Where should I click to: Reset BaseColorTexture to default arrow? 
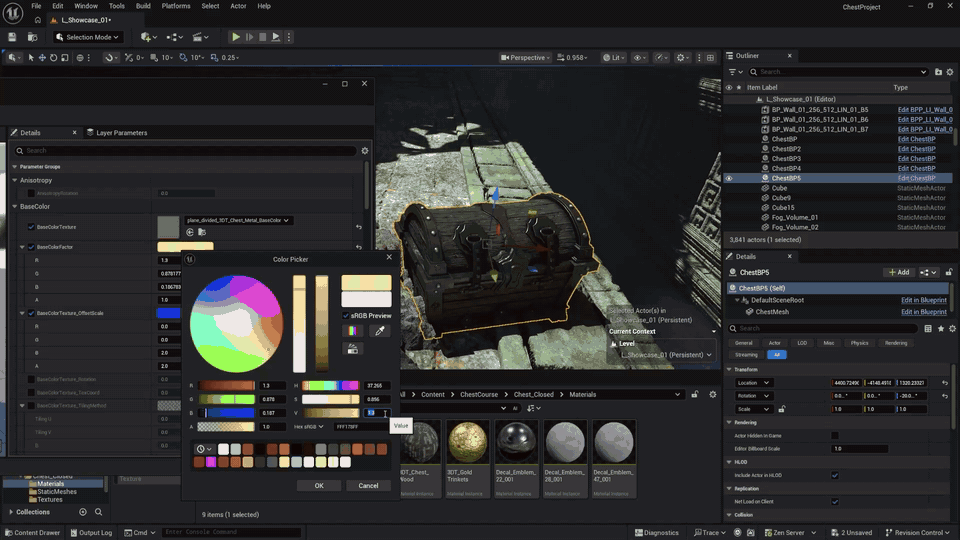359,227
